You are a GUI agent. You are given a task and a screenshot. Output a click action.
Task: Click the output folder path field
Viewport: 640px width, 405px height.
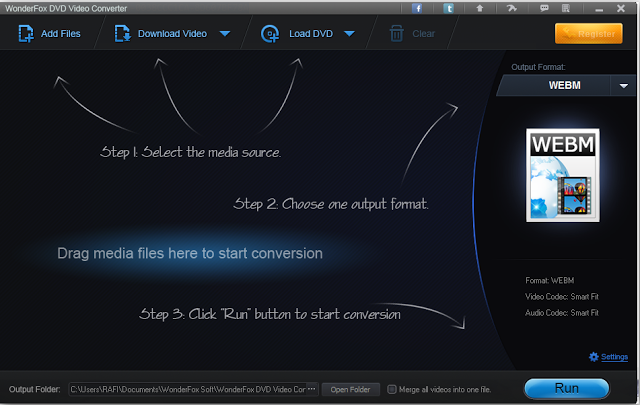(x=188, y=389)
